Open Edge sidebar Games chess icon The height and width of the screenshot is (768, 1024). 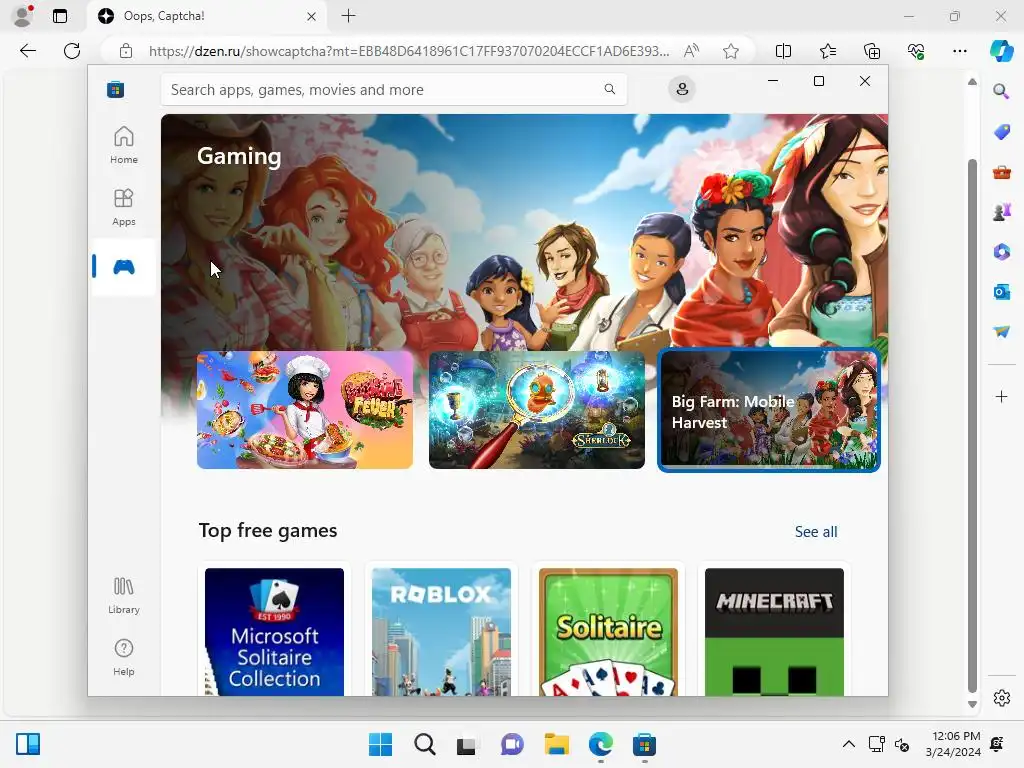[x=1001, y=212]
